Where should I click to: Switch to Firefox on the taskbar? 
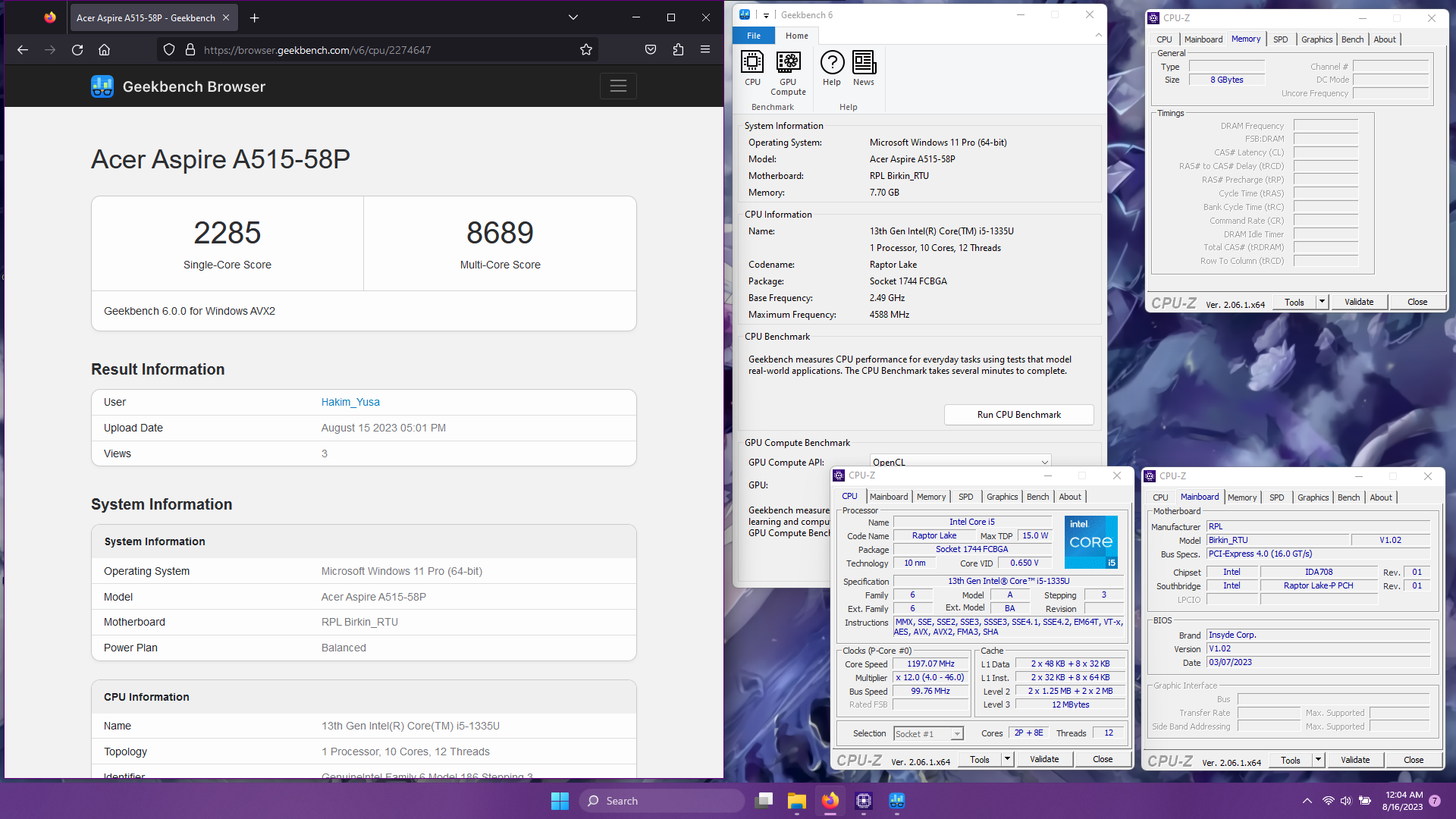(x=830, y=801)
